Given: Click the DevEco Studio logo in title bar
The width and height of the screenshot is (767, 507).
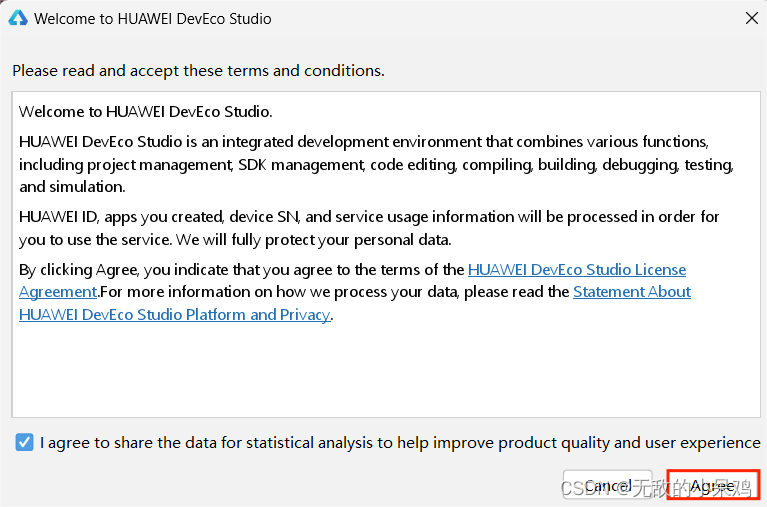Looking at the screenshot, I should pos(18,19).
